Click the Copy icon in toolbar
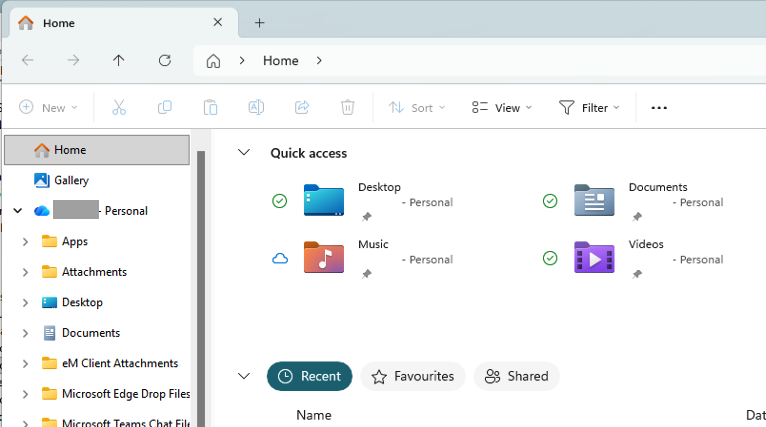This screenshot has width=766, height=427. pos(165,107)
